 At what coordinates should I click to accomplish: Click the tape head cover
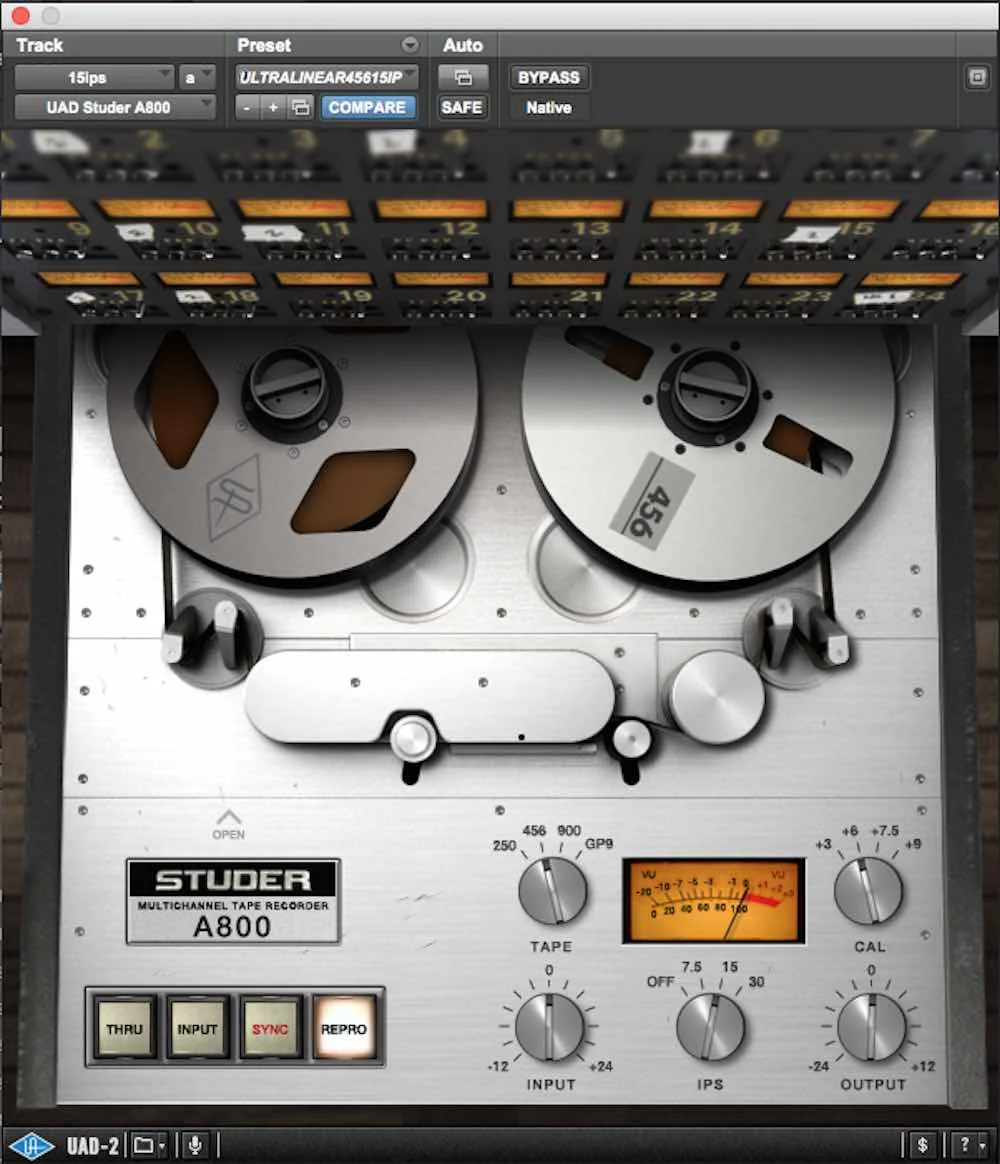[x=430, y=695]
